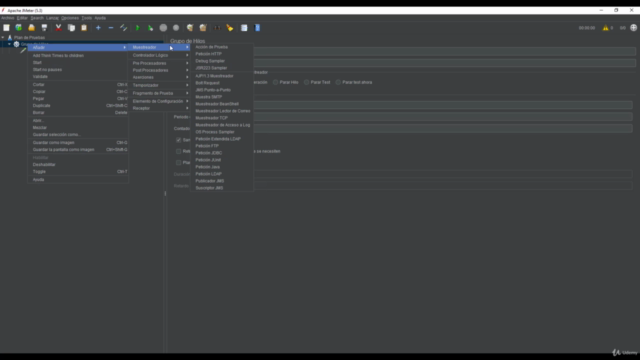Choose Petición HTTP from sampler list

click(222, 54)
